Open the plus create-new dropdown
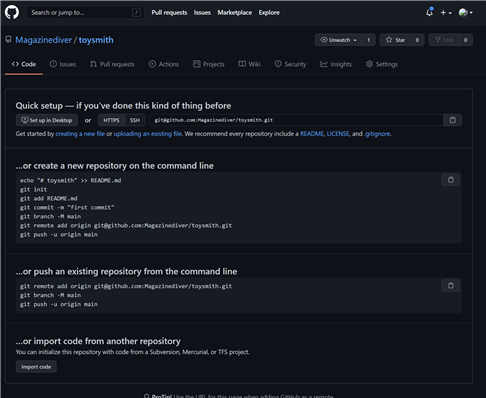This screenshot has width=486, height=398. point(446,13)
